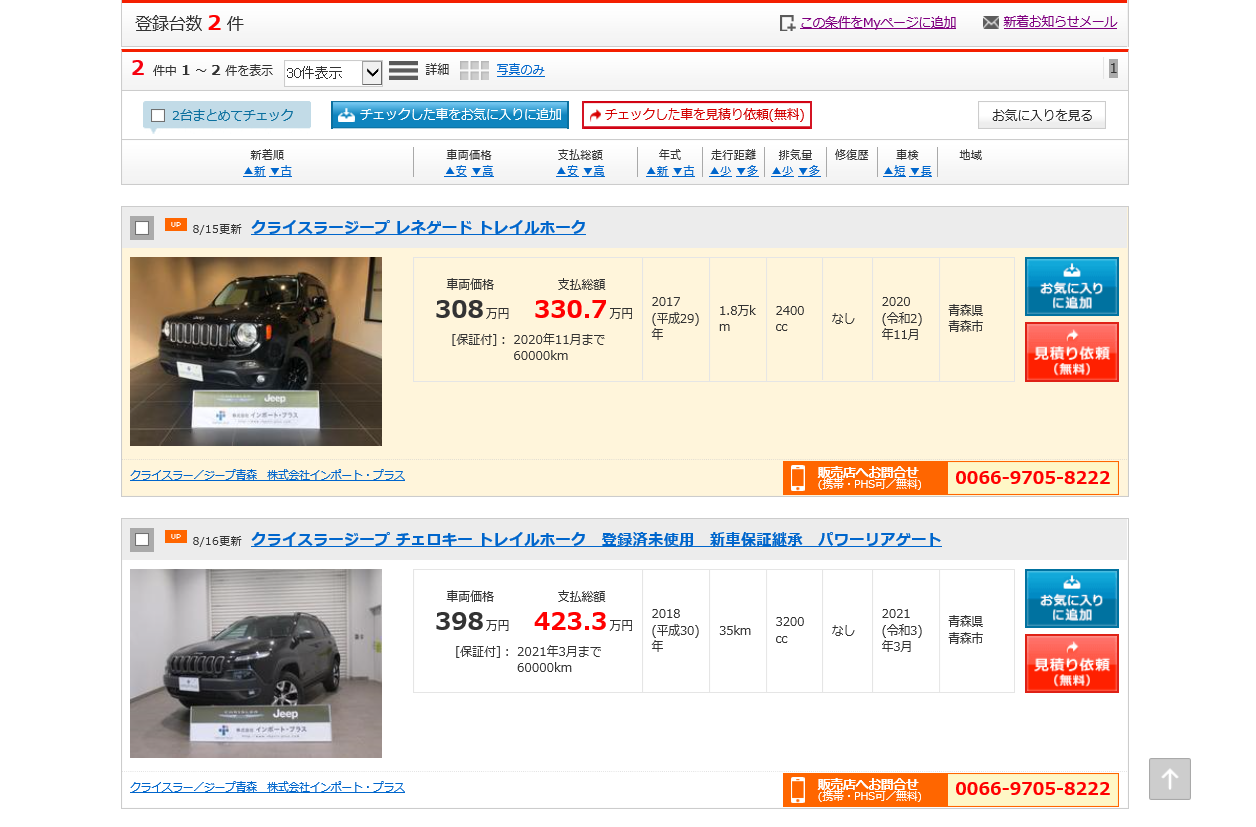Sort 車両価格 from cheapest
The image size is (1256, 827).
point(456,171)
